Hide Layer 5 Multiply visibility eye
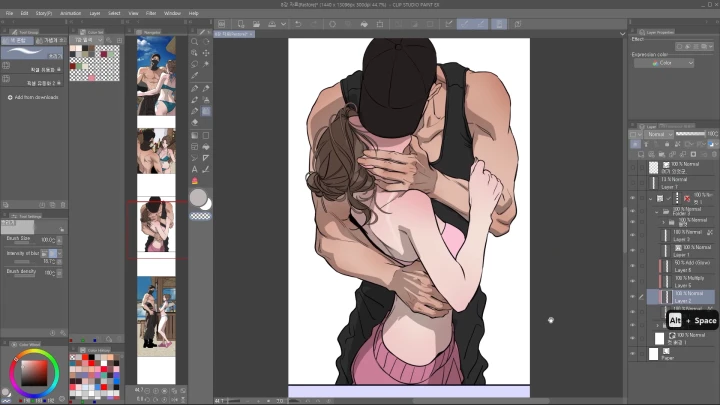The image size is (720, 405). pos(633,281)
